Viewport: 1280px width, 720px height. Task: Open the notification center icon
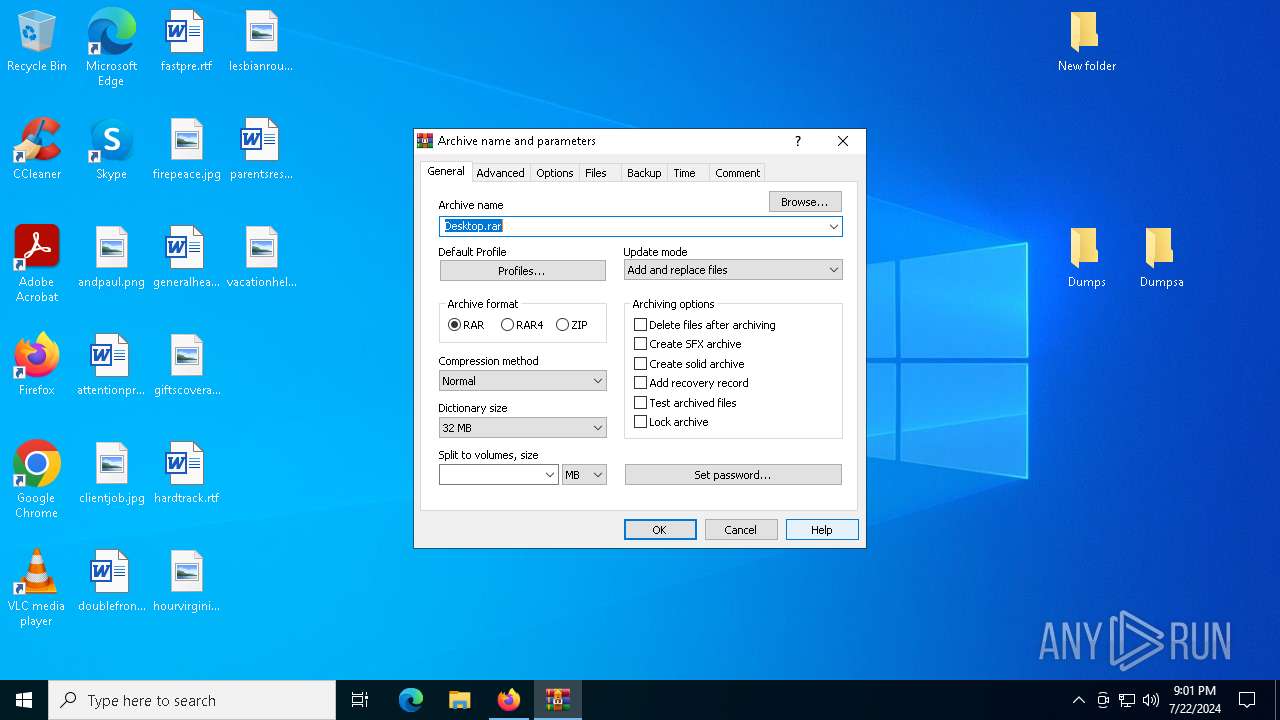1247,700
